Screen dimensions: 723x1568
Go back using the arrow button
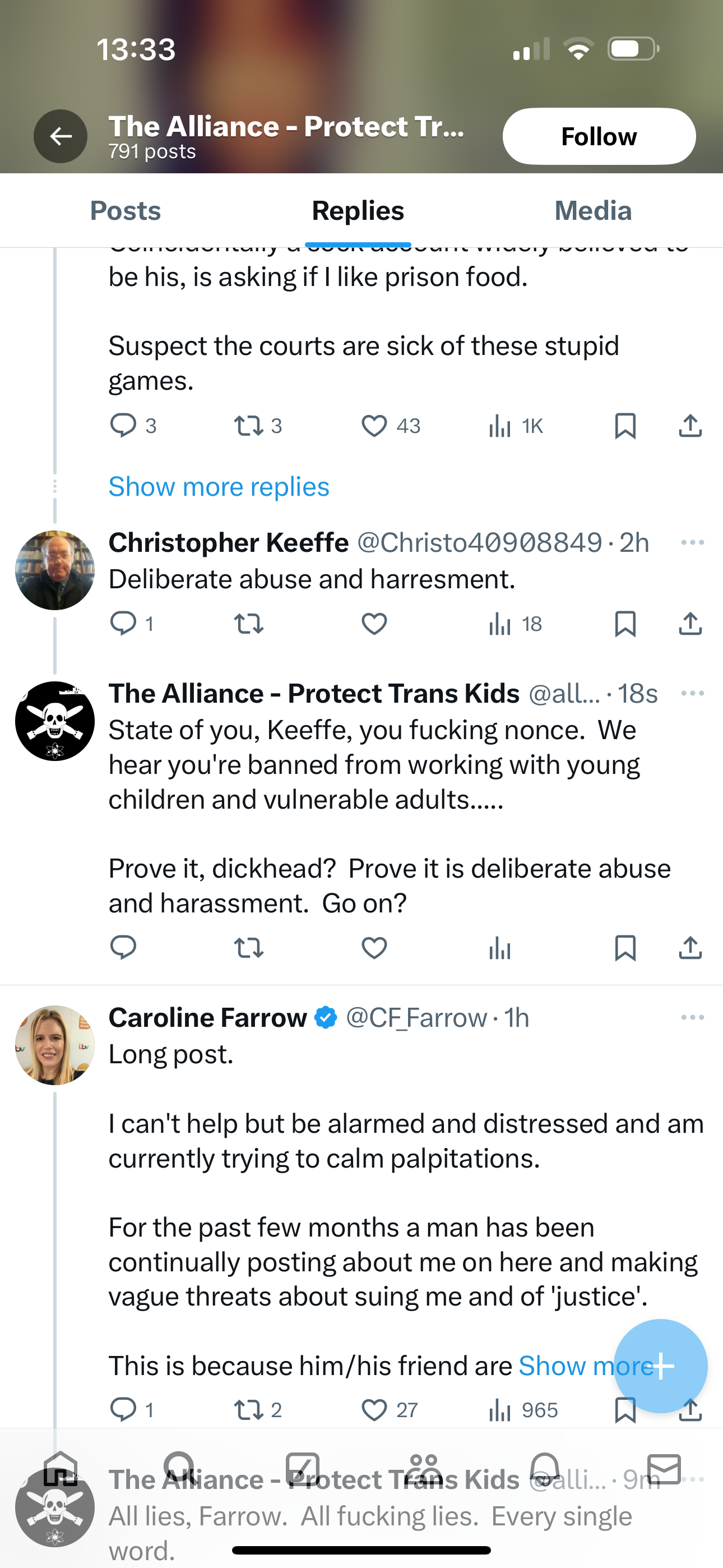point(61,136)
